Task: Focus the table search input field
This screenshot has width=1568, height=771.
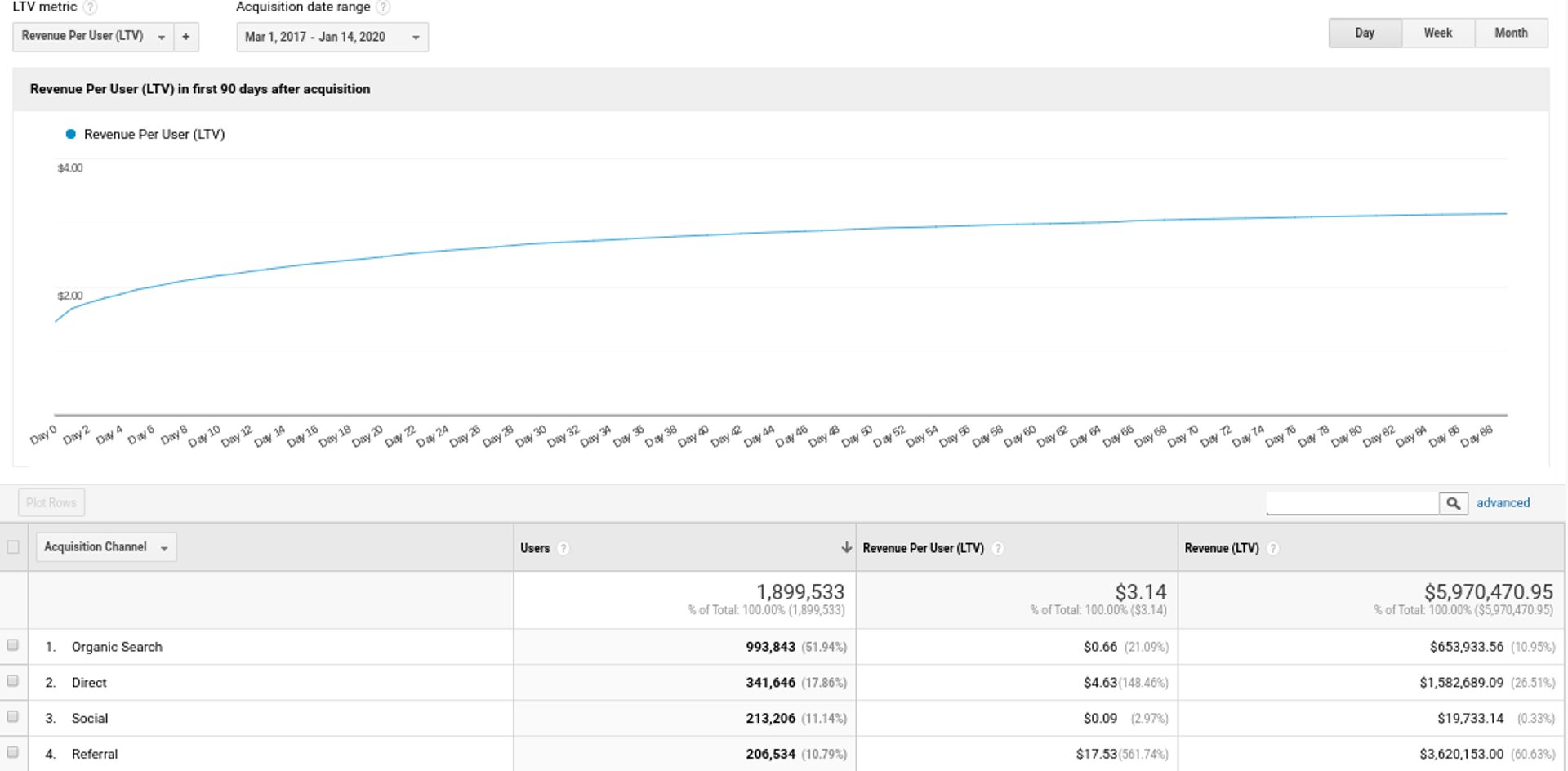Action: [x=1352, y=503]
